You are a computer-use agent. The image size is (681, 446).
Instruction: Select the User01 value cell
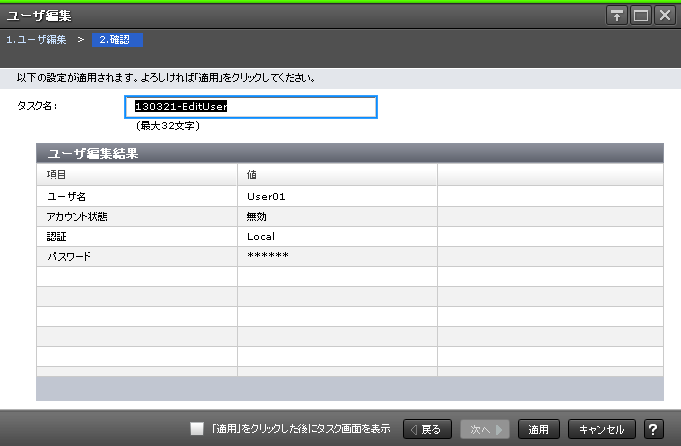[337, 196]
